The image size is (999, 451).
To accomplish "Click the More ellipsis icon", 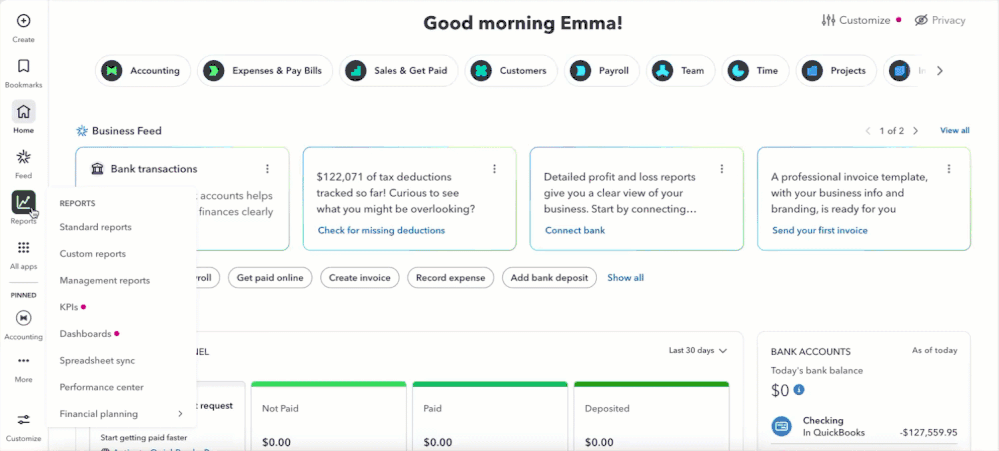I will [23, 361].
